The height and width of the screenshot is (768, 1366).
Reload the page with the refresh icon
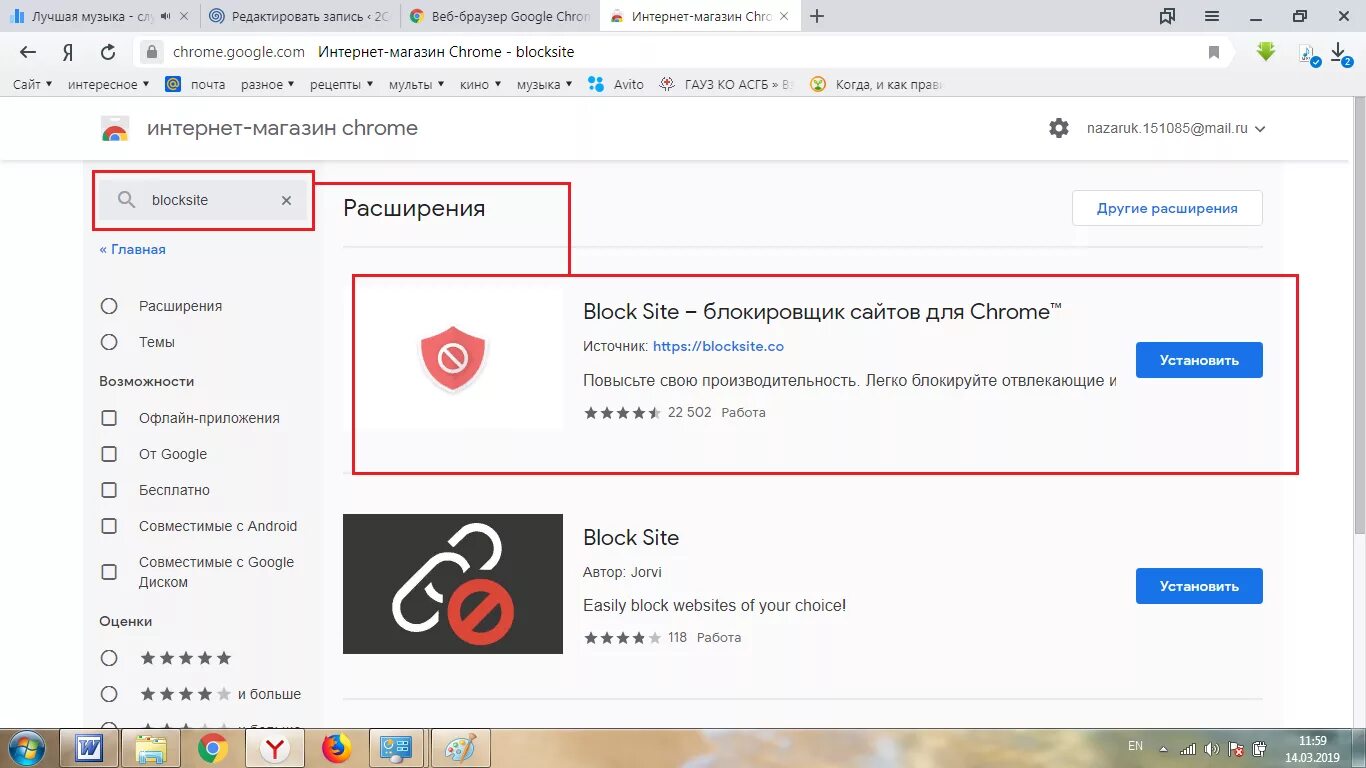coord(108,52)
